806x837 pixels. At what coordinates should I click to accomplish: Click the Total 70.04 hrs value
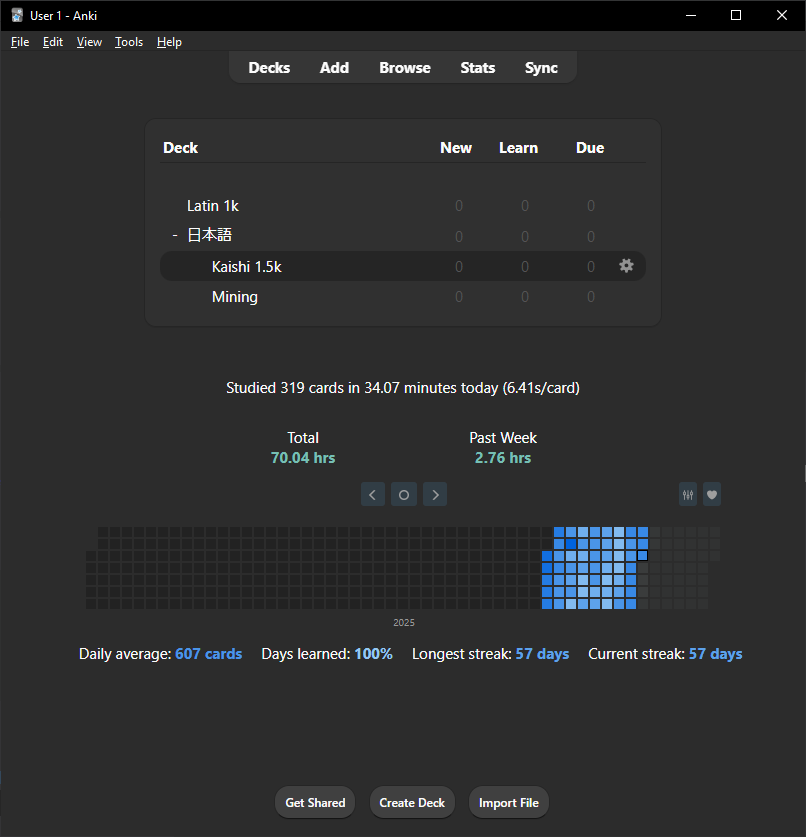click(303, 457)
